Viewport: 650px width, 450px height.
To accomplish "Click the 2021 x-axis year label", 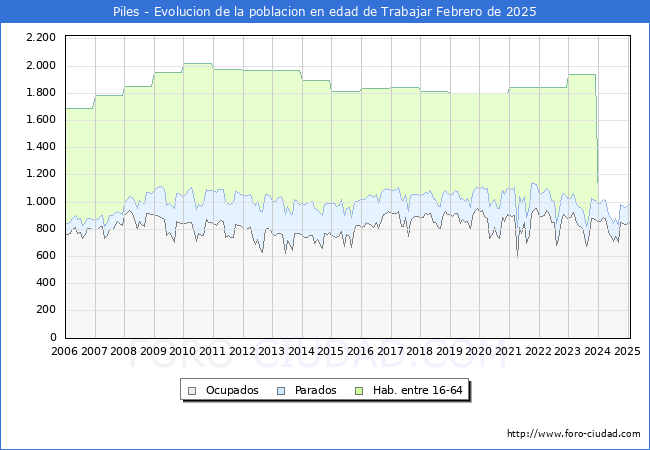I will [x=508, y=351].
